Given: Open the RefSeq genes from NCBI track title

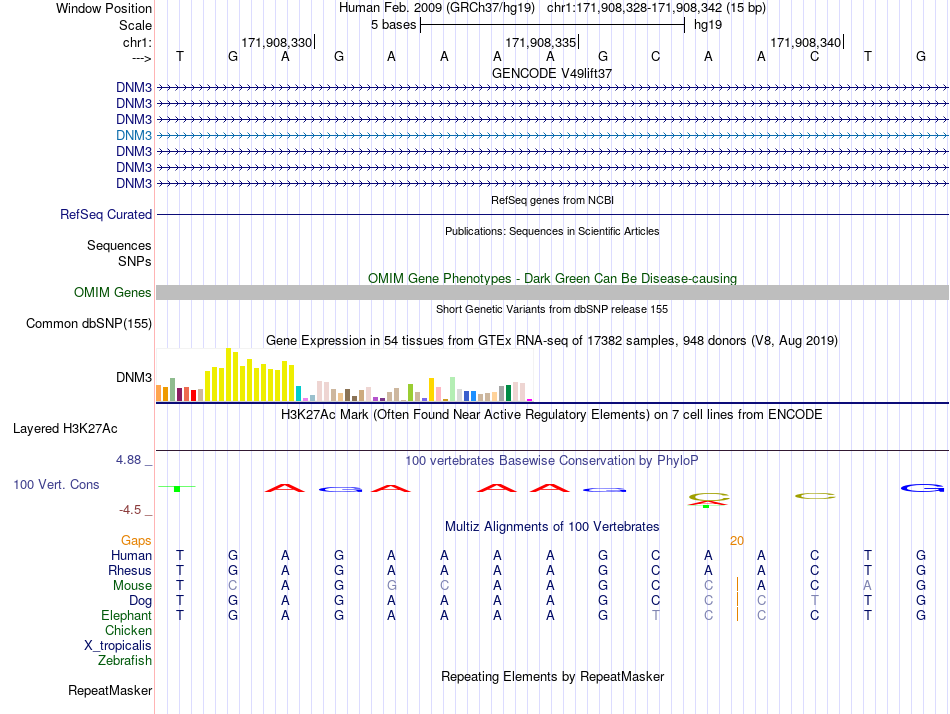Looking at the screenshot, I should 552,200.
